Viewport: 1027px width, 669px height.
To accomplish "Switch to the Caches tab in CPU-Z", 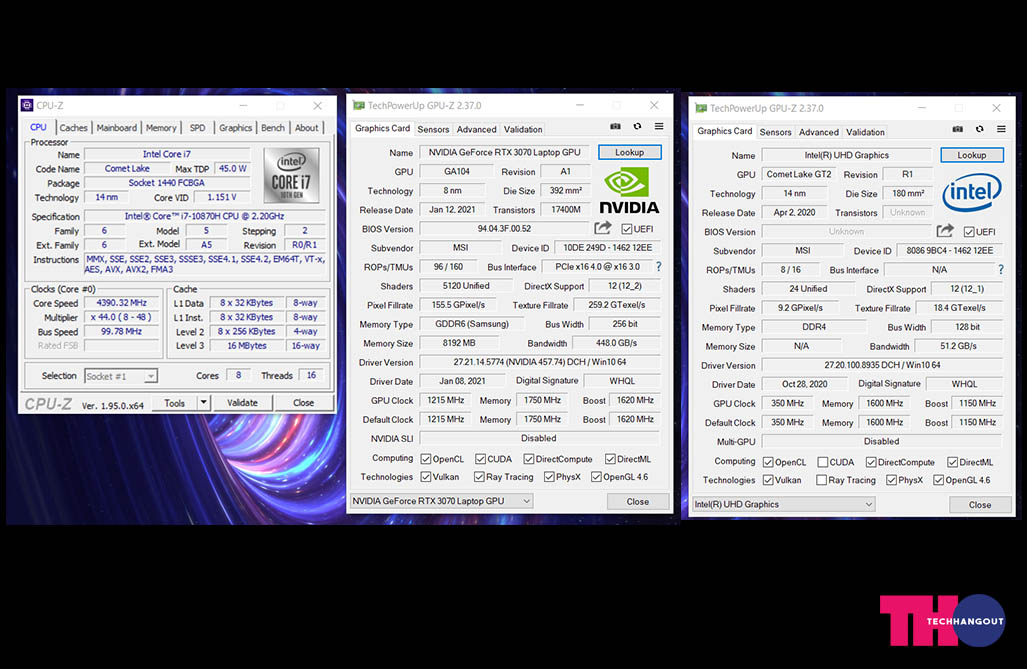I will coord(73,128).
